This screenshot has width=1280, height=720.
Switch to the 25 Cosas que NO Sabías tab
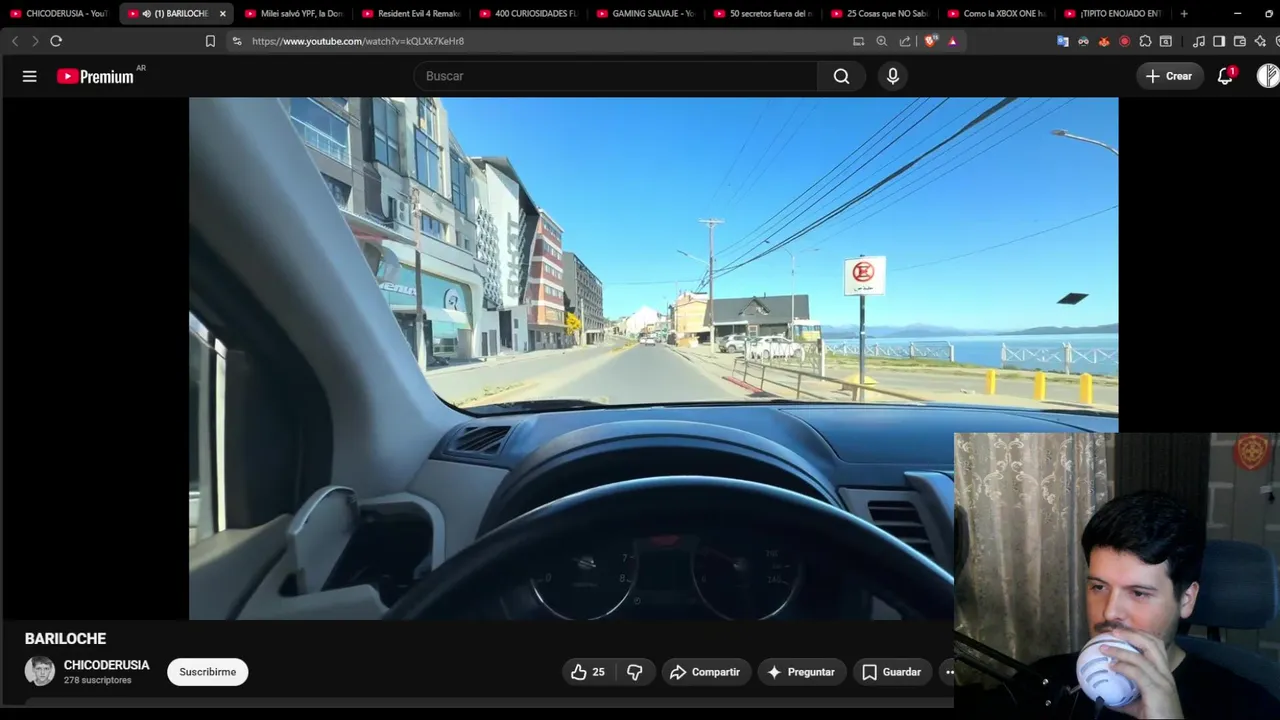coord(879,14)
